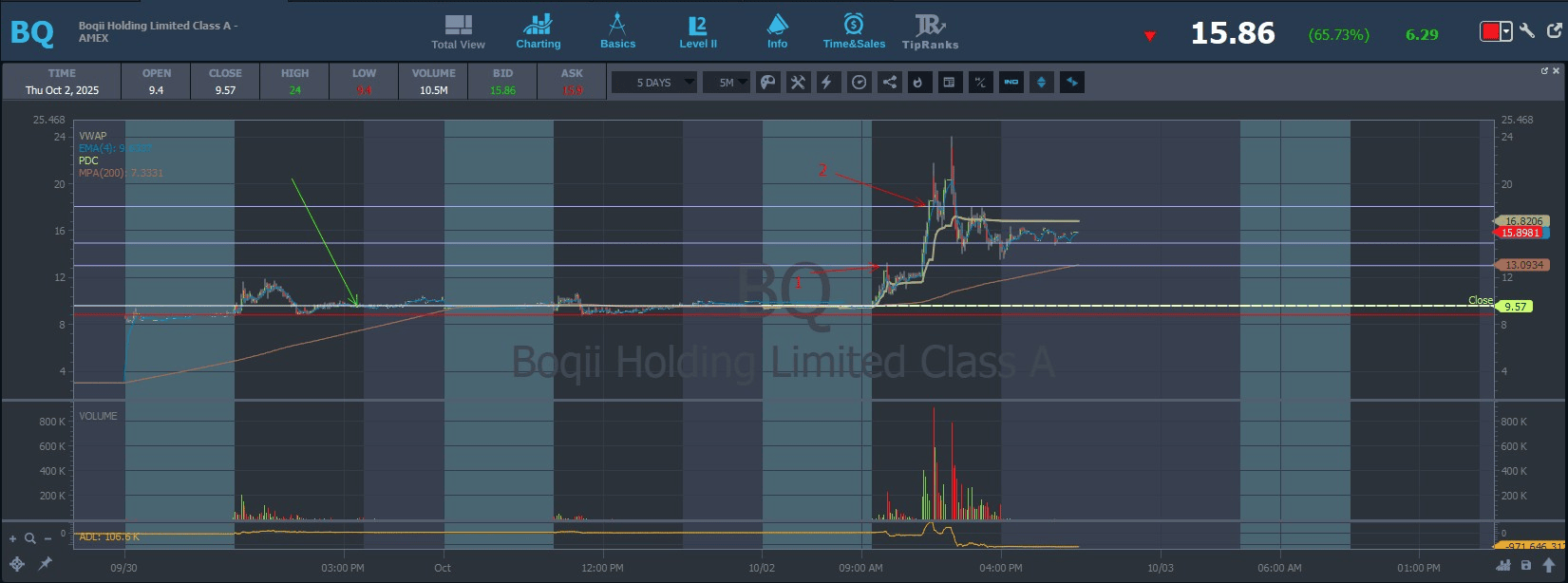Click the lightning bolt quick action icon
This screenshot has width=1568, height=583.
(x=827, y=83)
